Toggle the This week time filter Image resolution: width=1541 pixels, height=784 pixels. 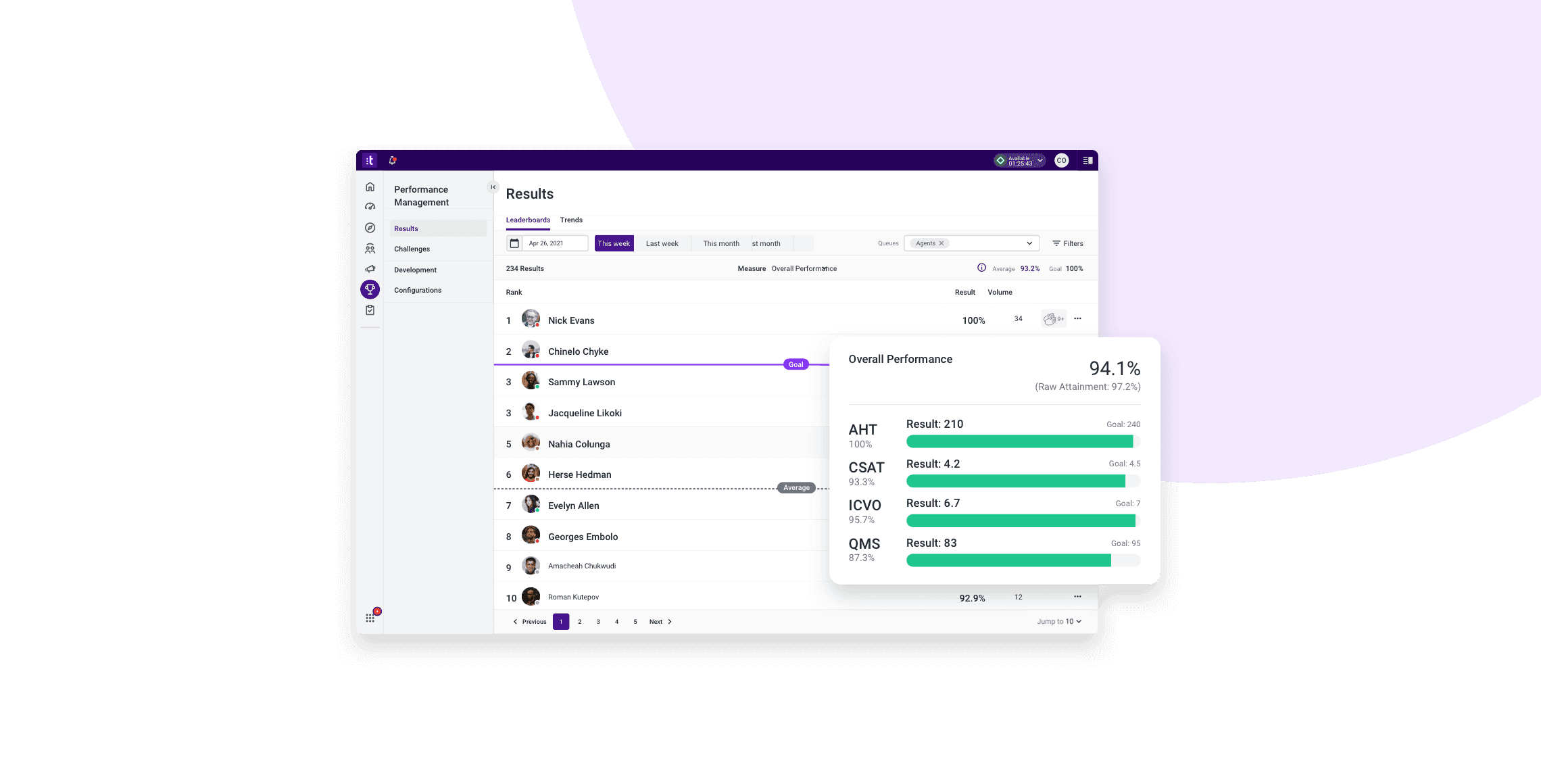(x=614, y=243)
